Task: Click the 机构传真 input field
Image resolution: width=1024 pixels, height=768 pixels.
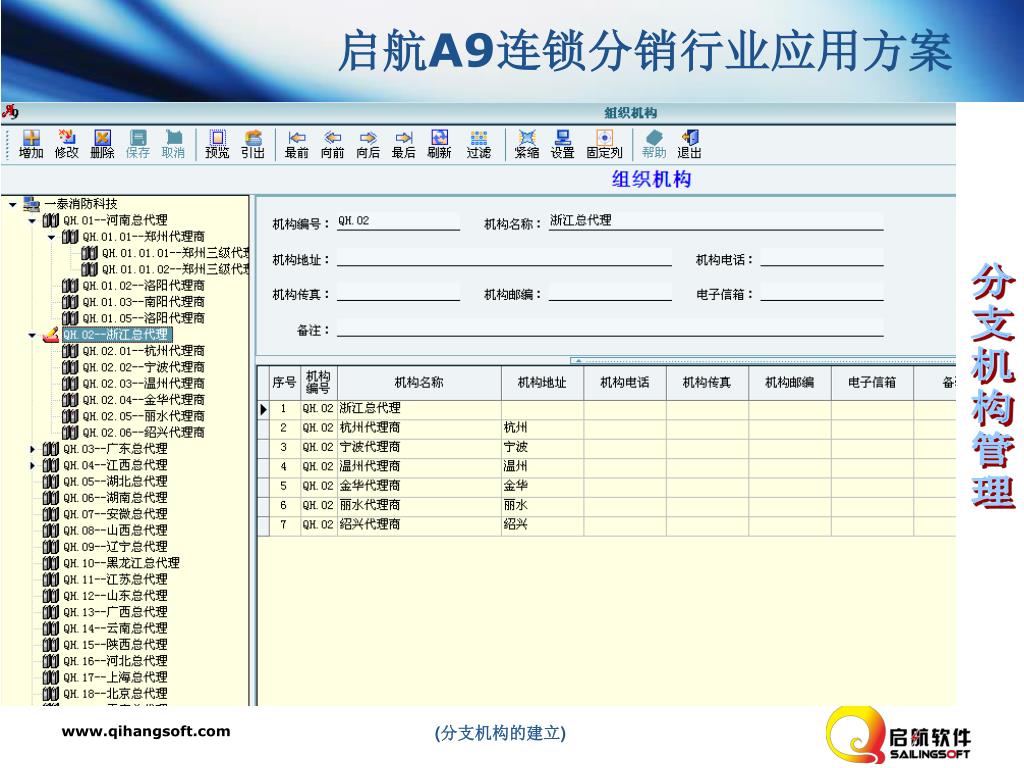Action: 398,293
